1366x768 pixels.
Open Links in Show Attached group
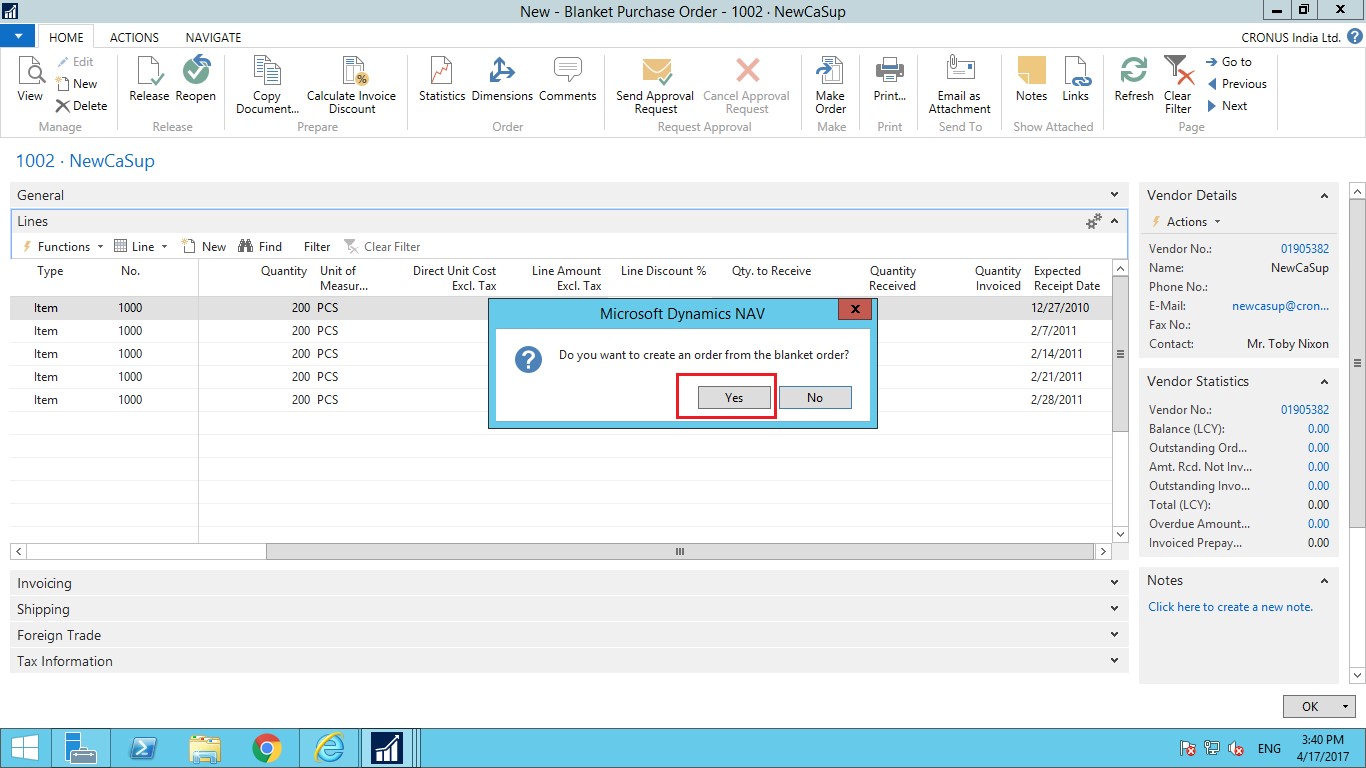[x=1075, y=80]
